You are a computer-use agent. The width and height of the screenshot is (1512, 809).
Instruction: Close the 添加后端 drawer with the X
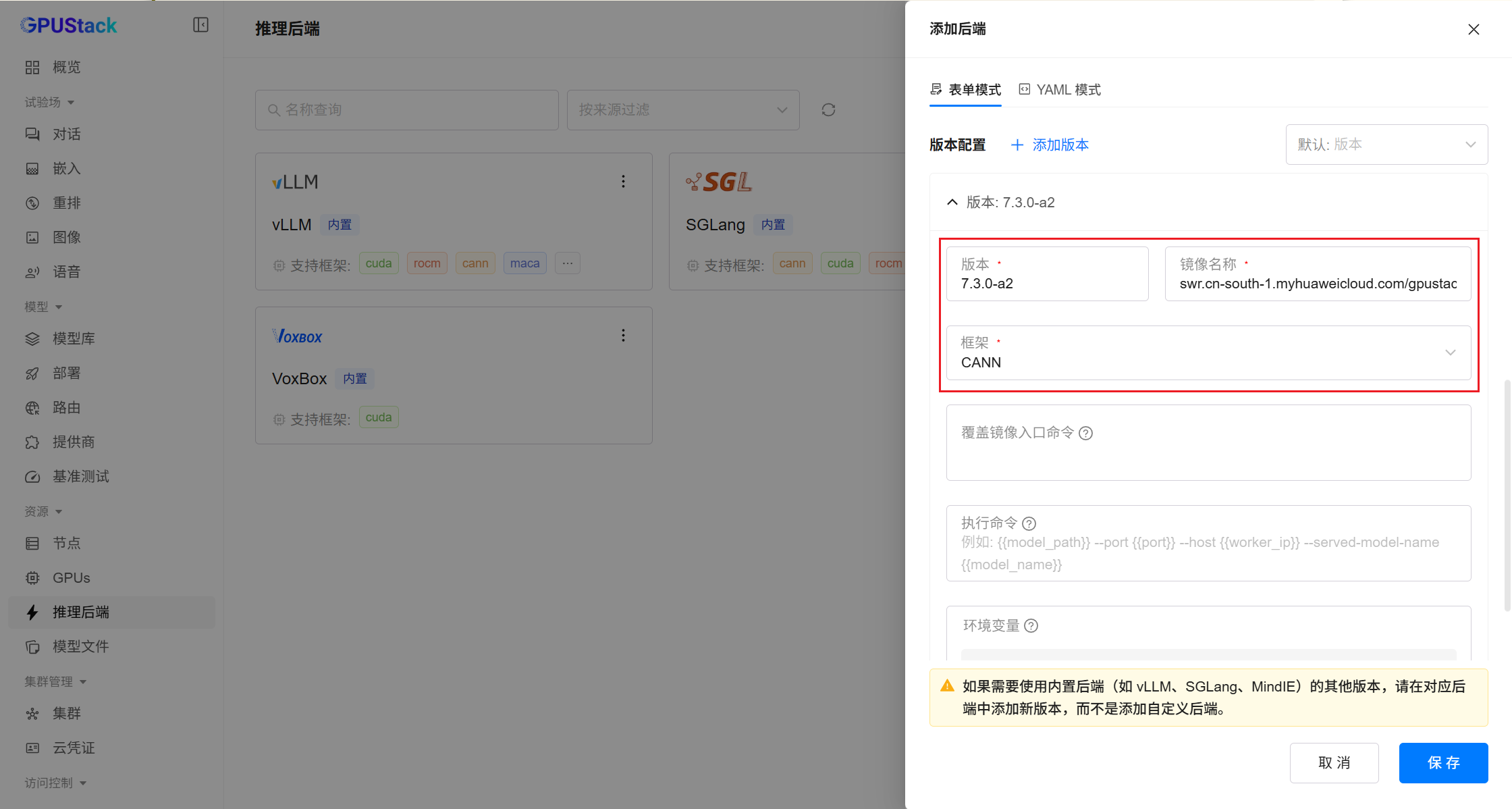(1474, 29)
